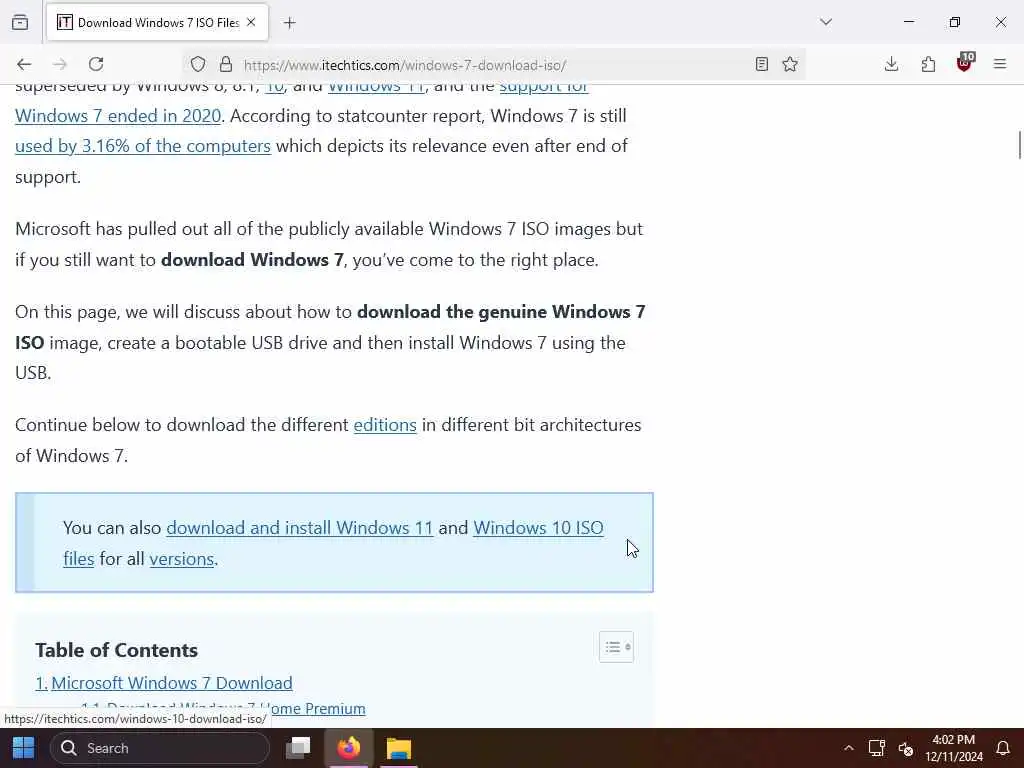Open tracking protection shield info
This screenshot has width=1024, height=768.
tap(198, 64)
